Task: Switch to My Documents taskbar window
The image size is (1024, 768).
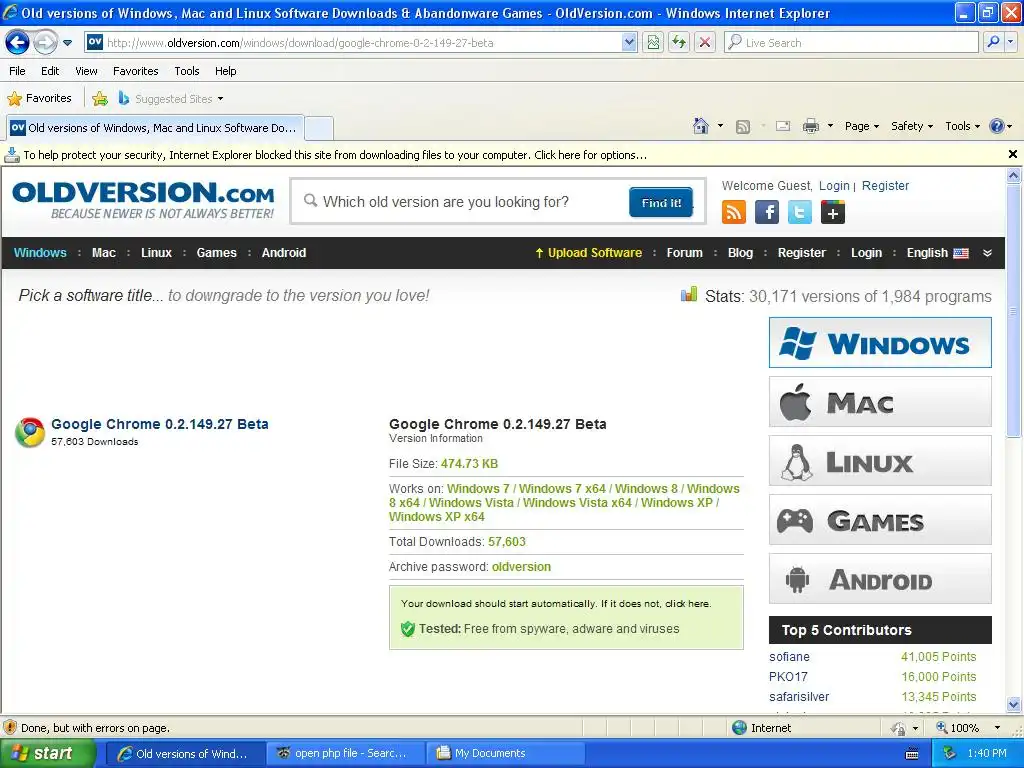Action: point(504,753)
